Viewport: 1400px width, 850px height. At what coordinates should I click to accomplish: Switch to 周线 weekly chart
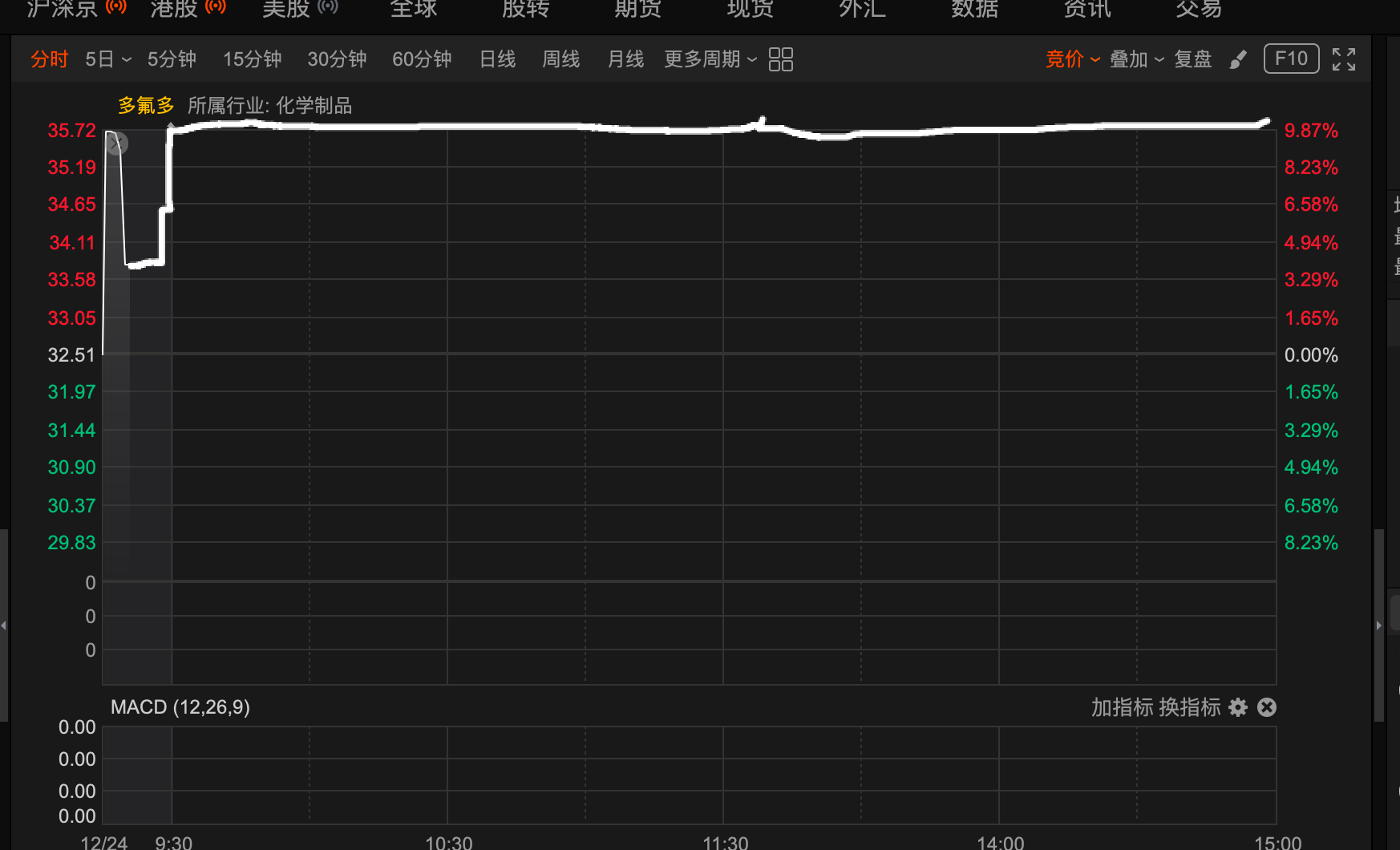click(560, 59)
